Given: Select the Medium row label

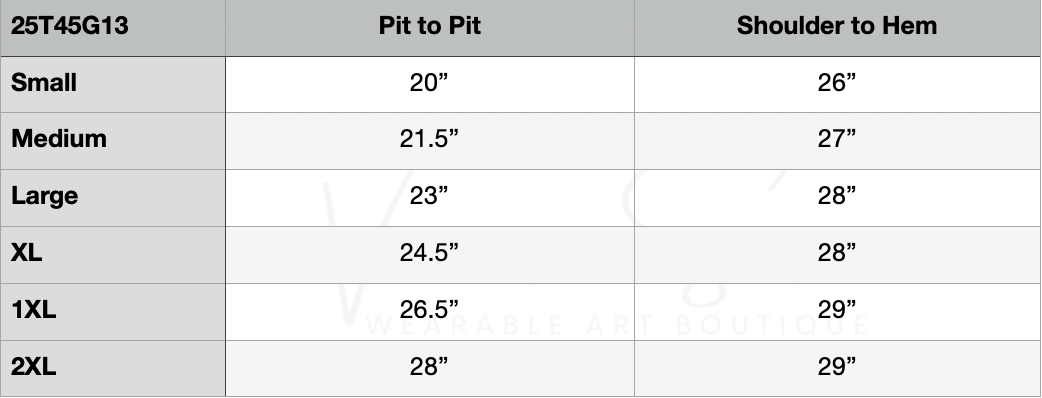Looking at the screenshot, I should click(x=113, y=141).
